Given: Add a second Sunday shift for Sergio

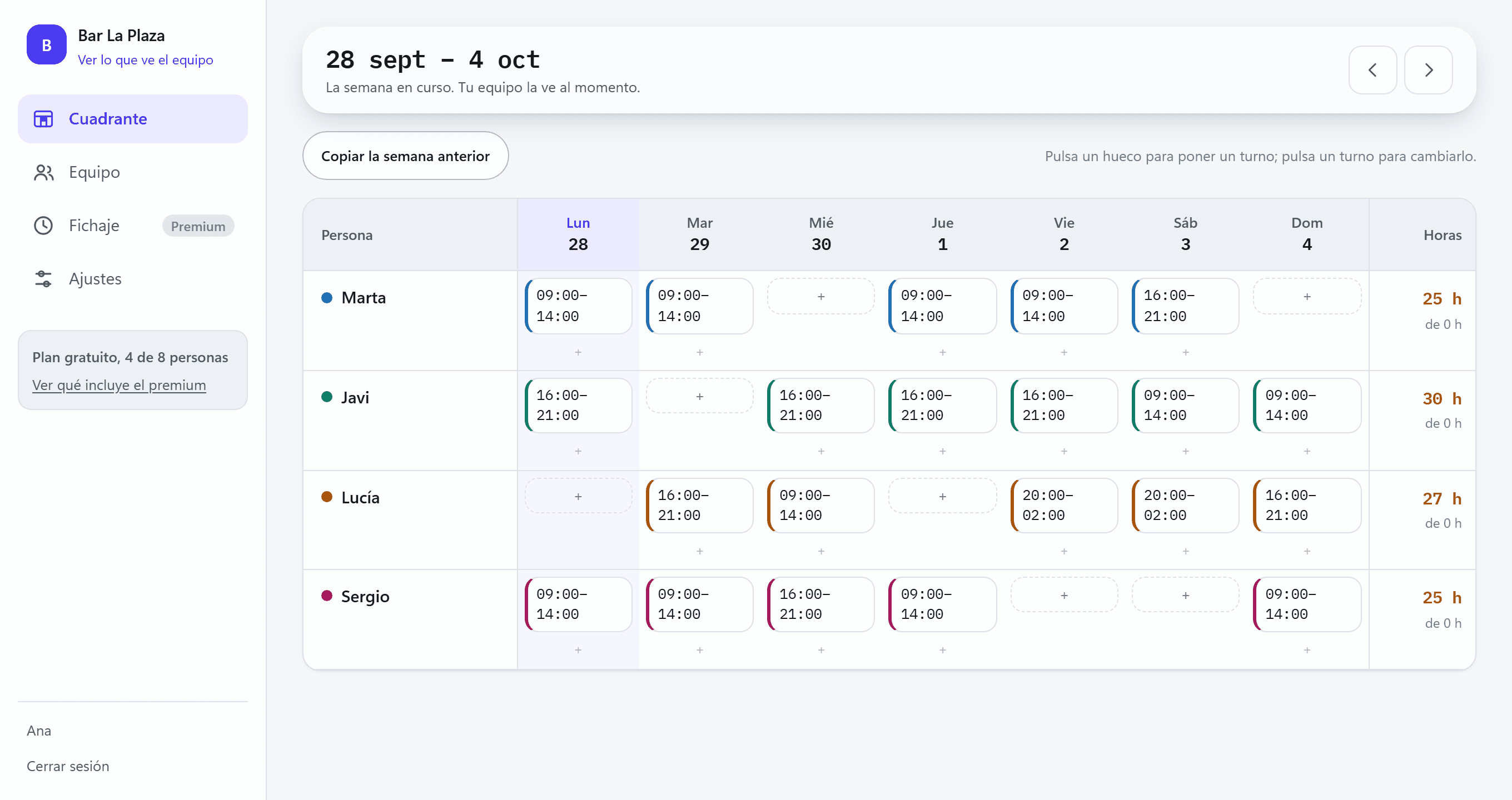Looking at the screenshot, I should (x=1306, y=649).
